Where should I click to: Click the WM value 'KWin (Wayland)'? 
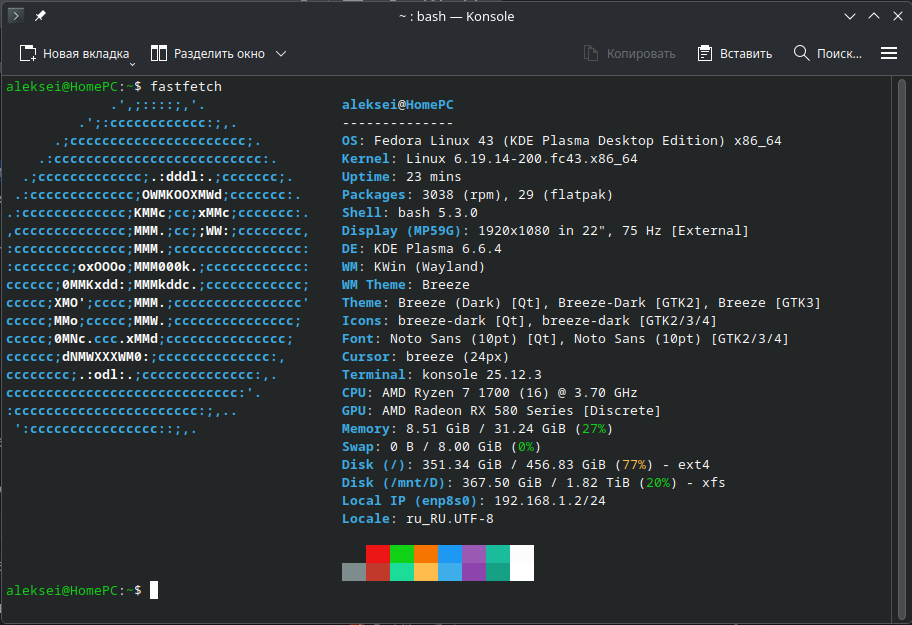pos(429,267)
